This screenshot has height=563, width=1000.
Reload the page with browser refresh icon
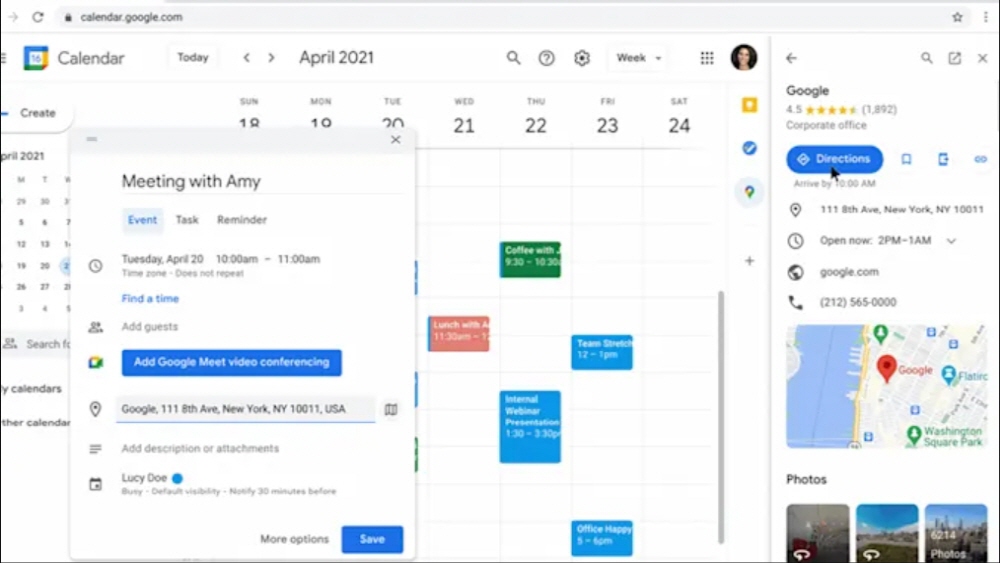pos(38,17)
